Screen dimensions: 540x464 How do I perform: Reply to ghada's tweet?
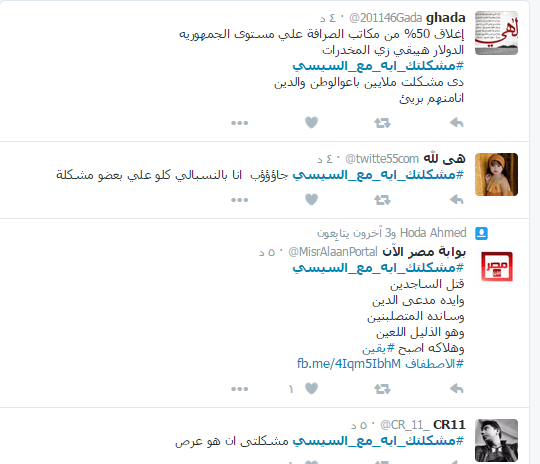(457, 123)
